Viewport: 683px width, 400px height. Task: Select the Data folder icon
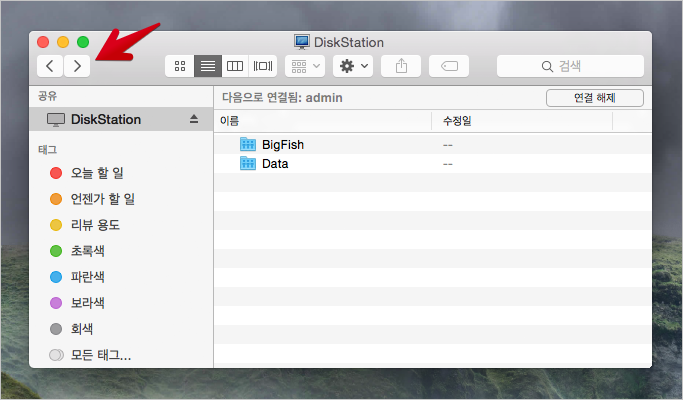(248, 163)
